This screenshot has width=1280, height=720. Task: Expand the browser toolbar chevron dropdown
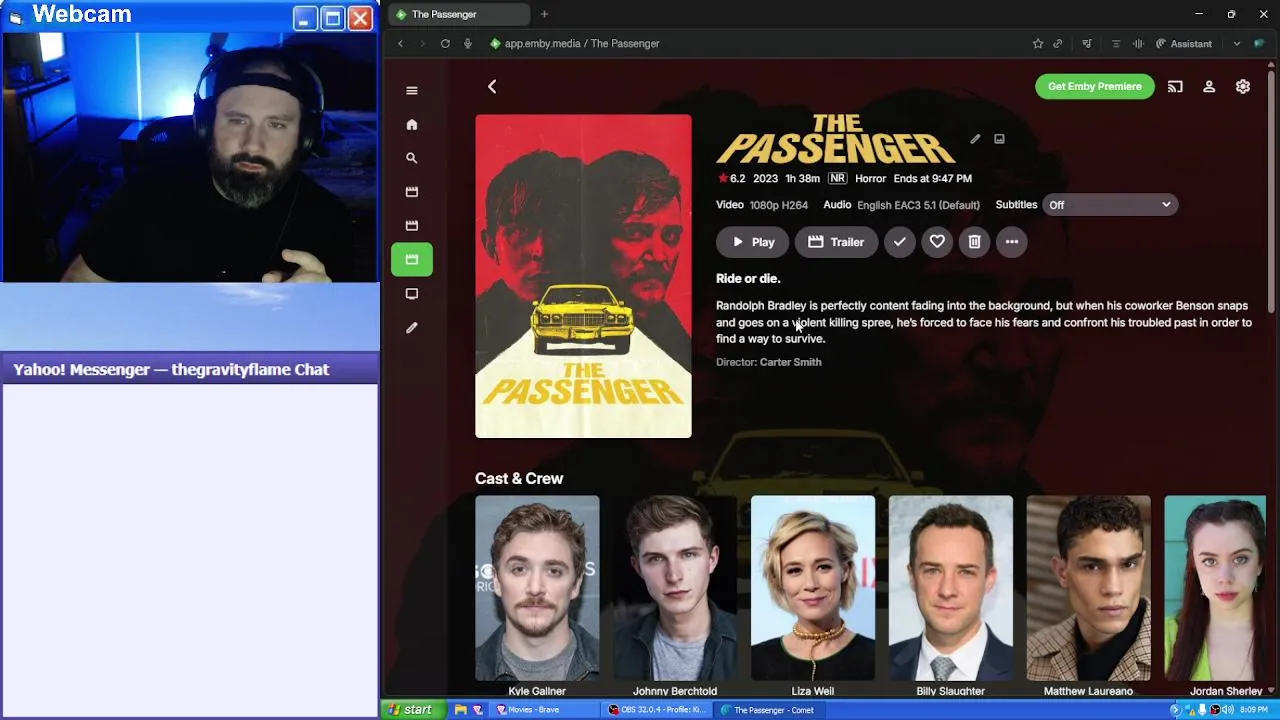coord(1237,44)
